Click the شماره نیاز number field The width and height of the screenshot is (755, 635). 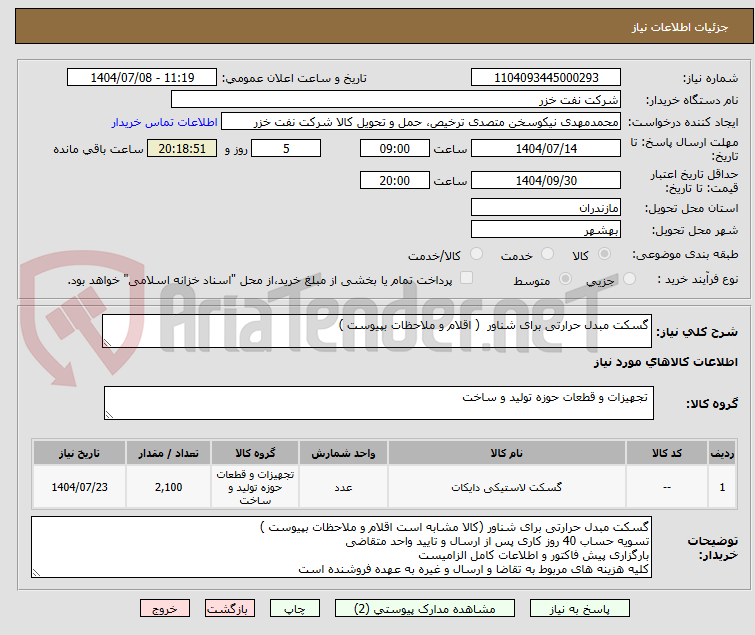pyautogui.click(x=546, y=78)
